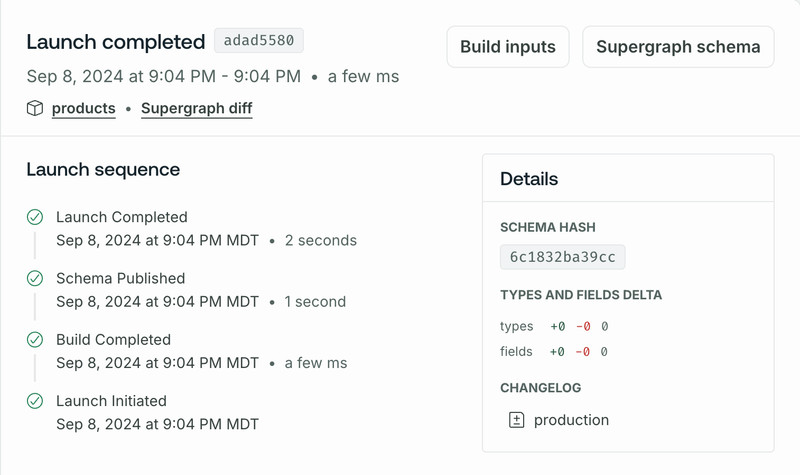Select the Launch Initiated step title
Screen dimensions: 800x475
(111, 401)
